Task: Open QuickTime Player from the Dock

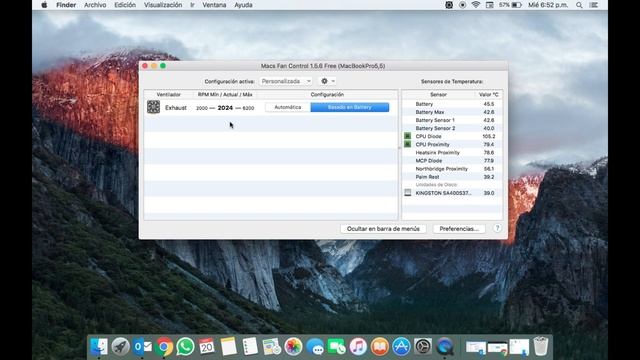Action: tap(444, 347)
